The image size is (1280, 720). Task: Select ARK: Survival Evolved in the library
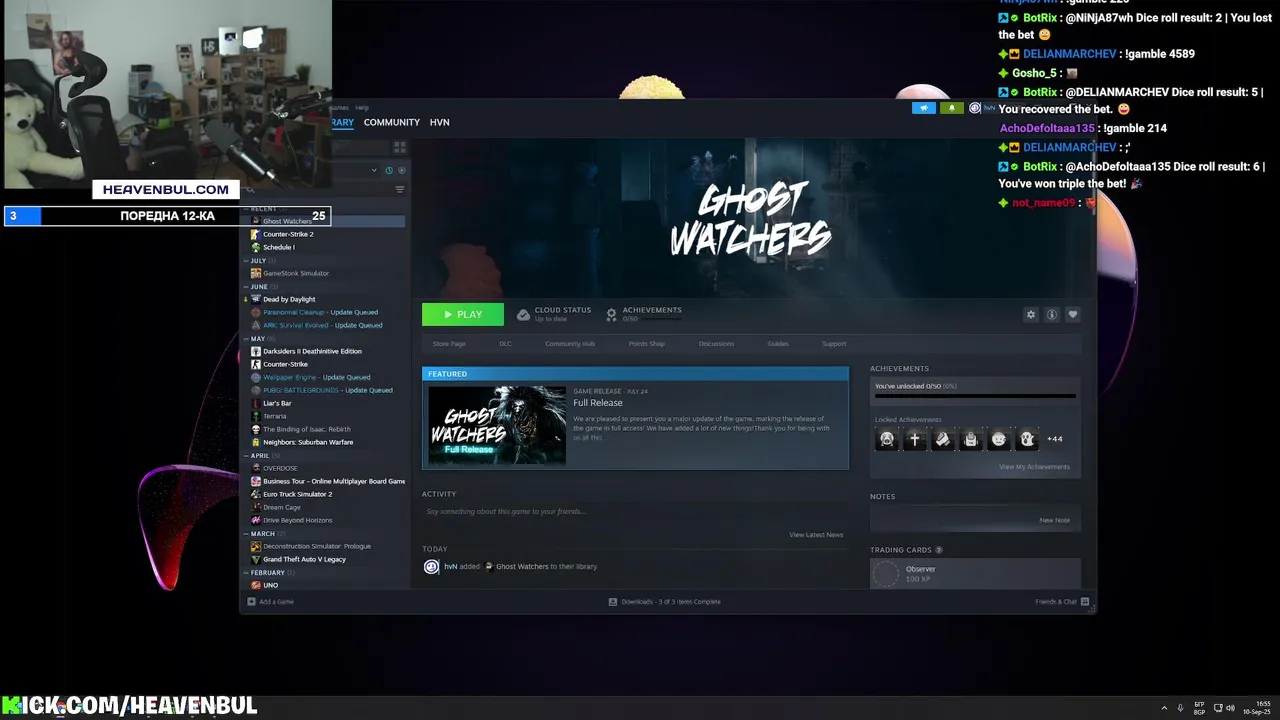click(297, 325)
